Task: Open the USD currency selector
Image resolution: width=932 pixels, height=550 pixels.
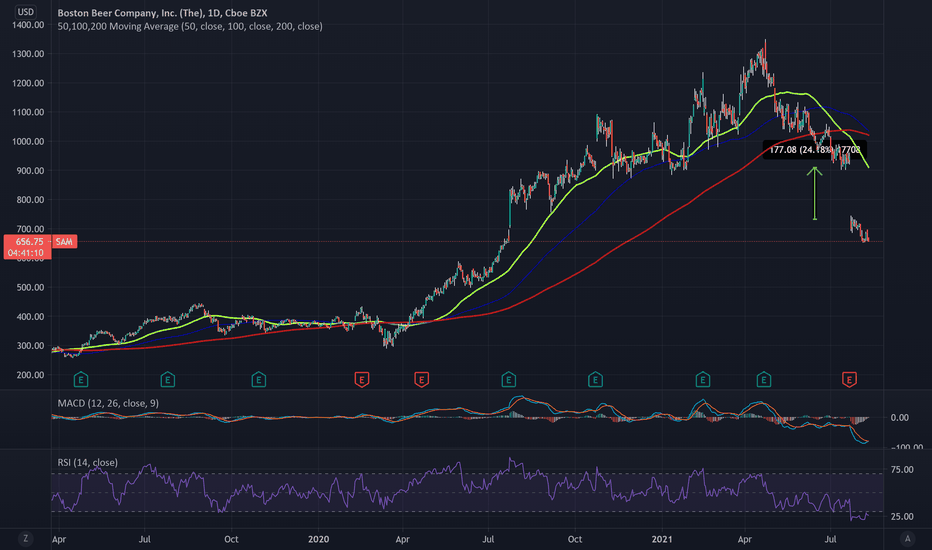Action: [x=26, y=11]
